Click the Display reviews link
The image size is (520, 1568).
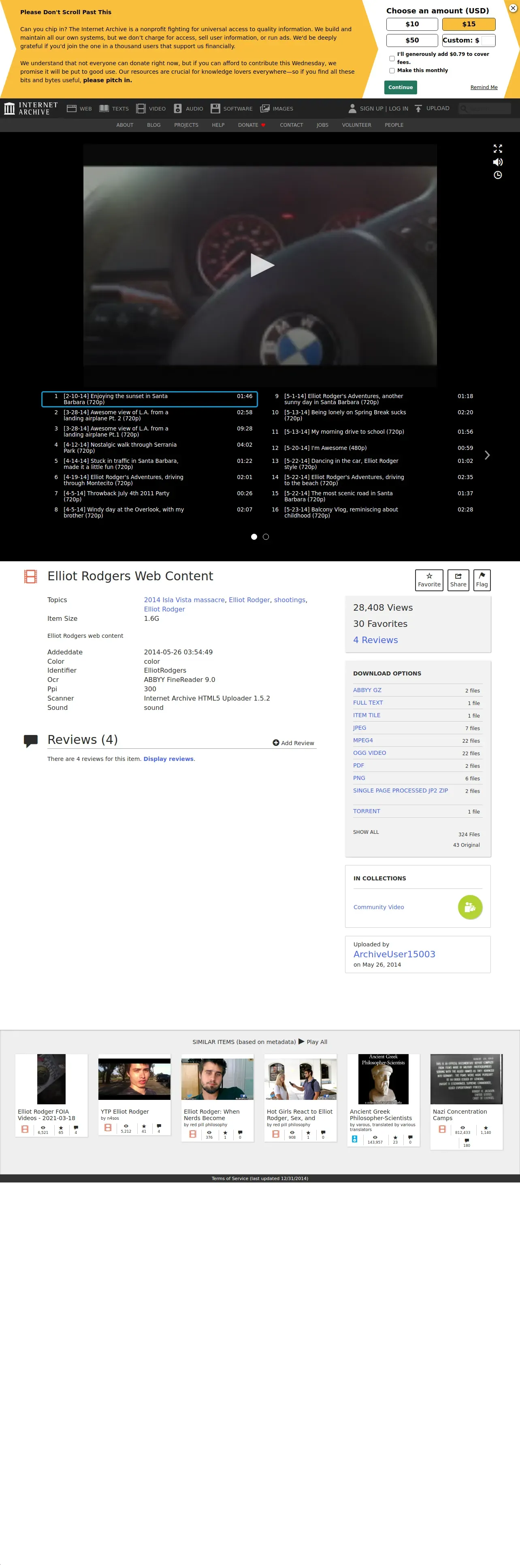(168, 759)
